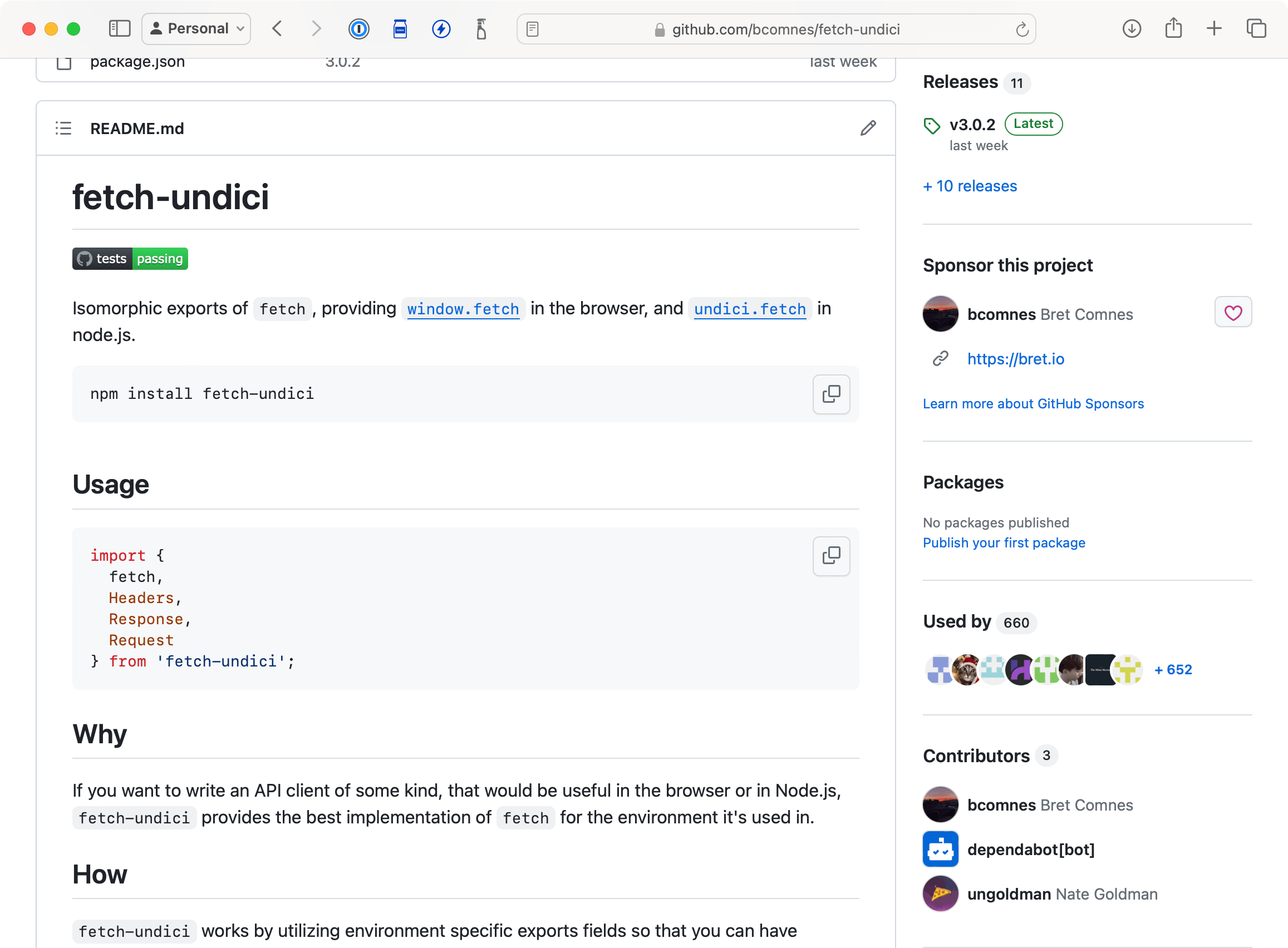View the + 652 dependents
Image resolution: width=1288 pixels, height=948 pixels.
pos(1173,670)
